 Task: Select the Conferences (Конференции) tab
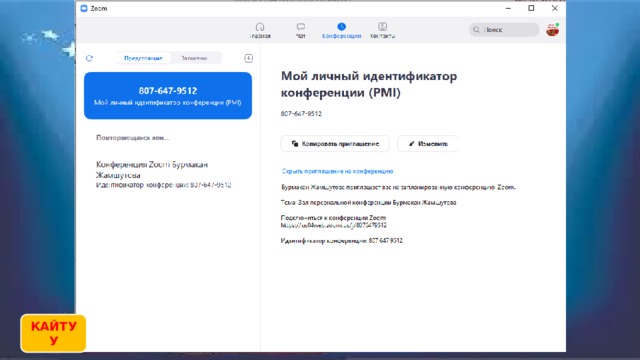(x=342, y=31)
